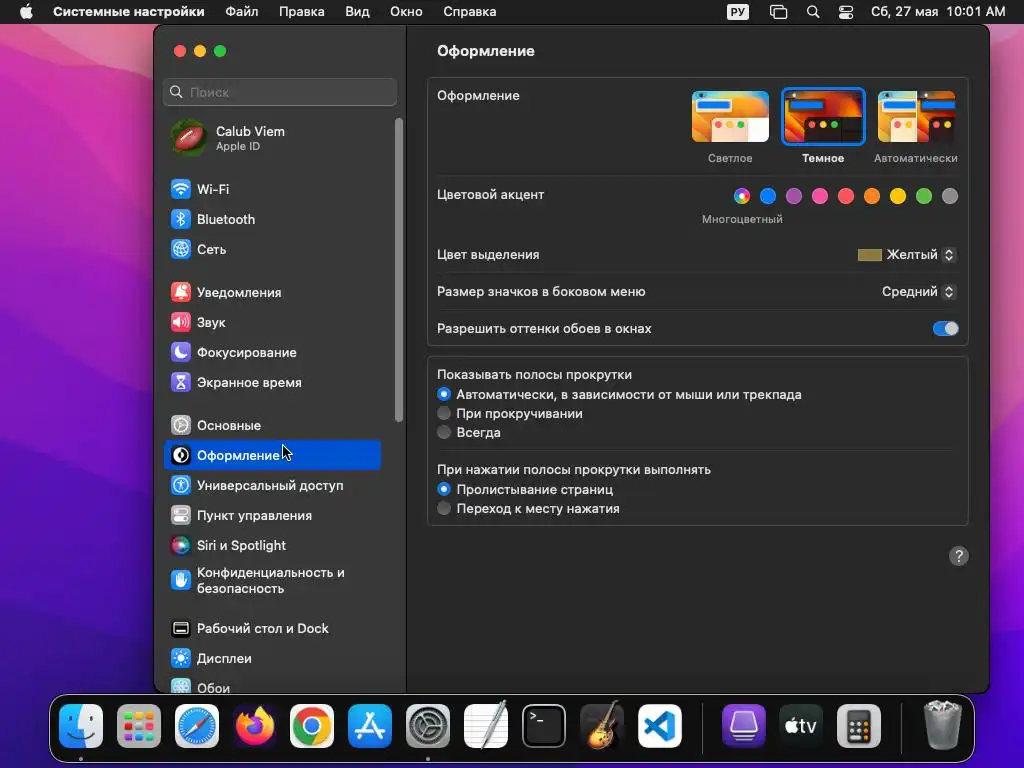
Task: Open Уведомления notifications settings
Action: click(x=272, y=293)
